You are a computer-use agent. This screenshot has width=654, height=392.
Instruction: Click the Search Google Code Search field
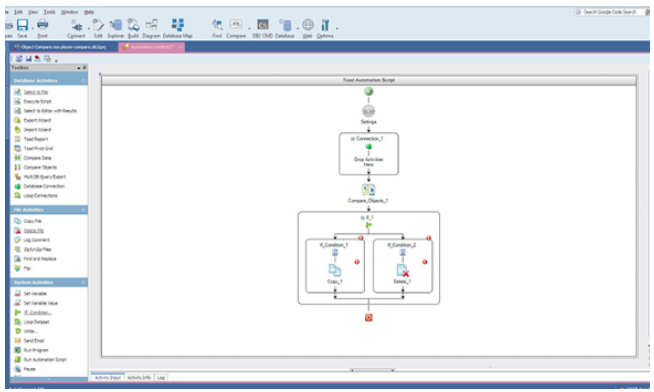(x=610, y=12)
